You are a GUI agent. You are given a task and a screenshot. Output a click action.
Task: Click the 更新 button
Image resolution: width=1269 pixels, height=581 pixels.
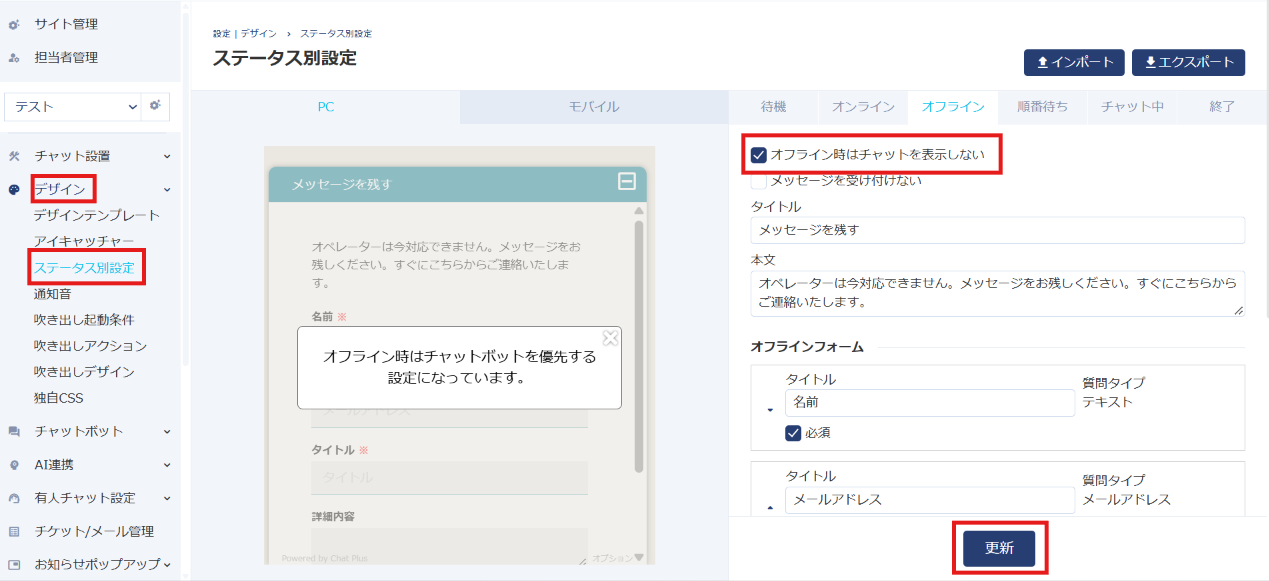point(999,548)
